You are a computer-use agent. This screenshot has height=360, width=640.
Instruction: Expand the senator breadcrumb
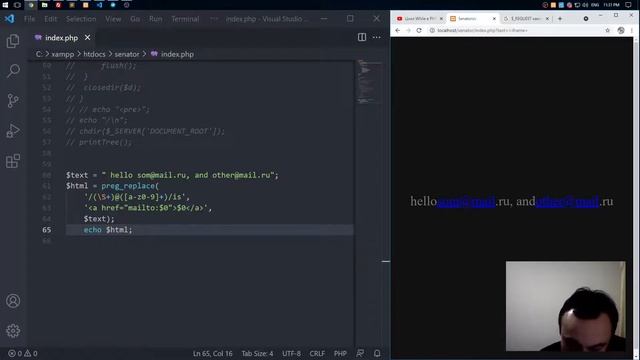click(127, 54)
